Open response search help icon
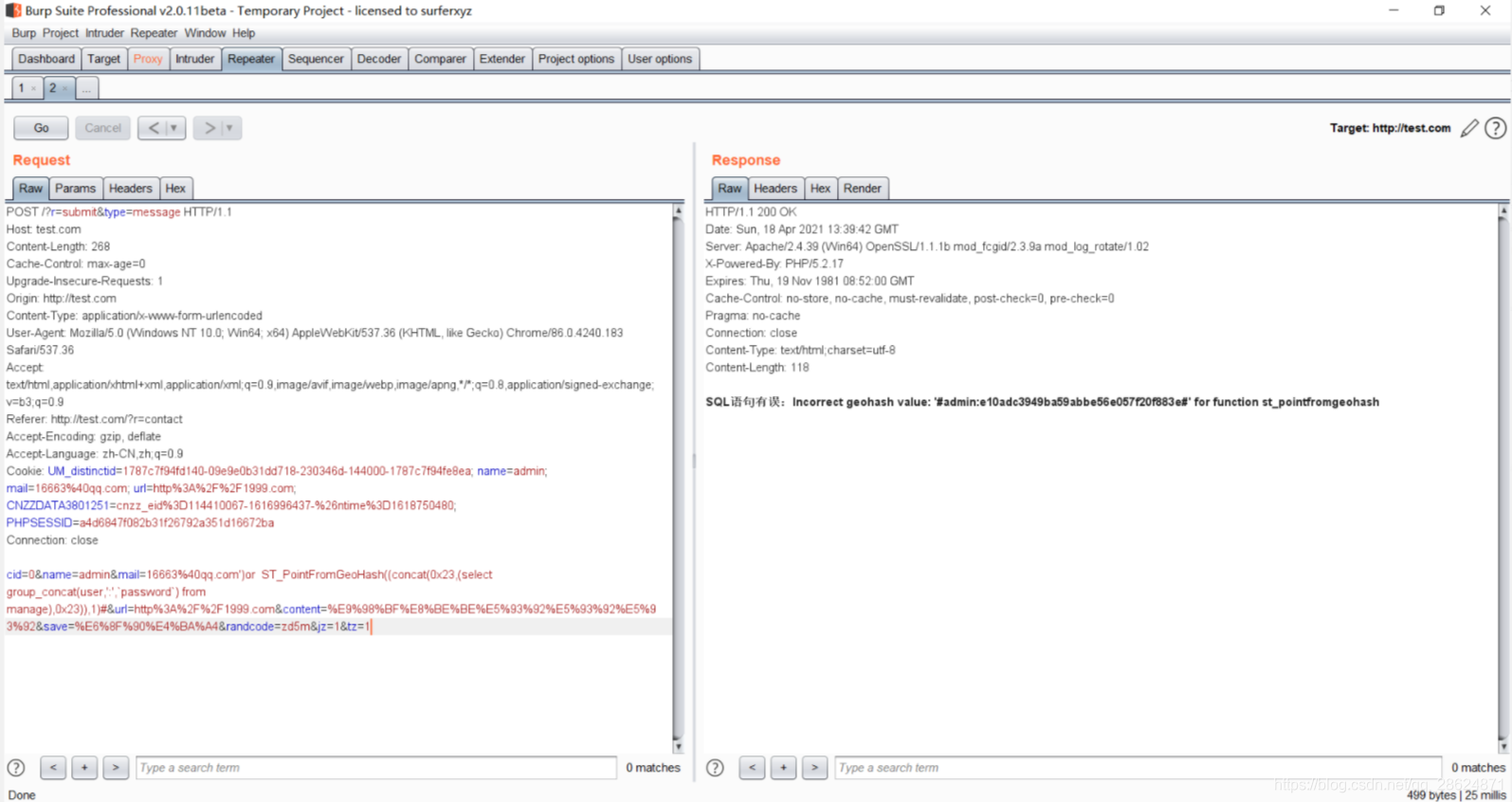The width and height of the screenshot is (1512, 802). coord(715,768)
